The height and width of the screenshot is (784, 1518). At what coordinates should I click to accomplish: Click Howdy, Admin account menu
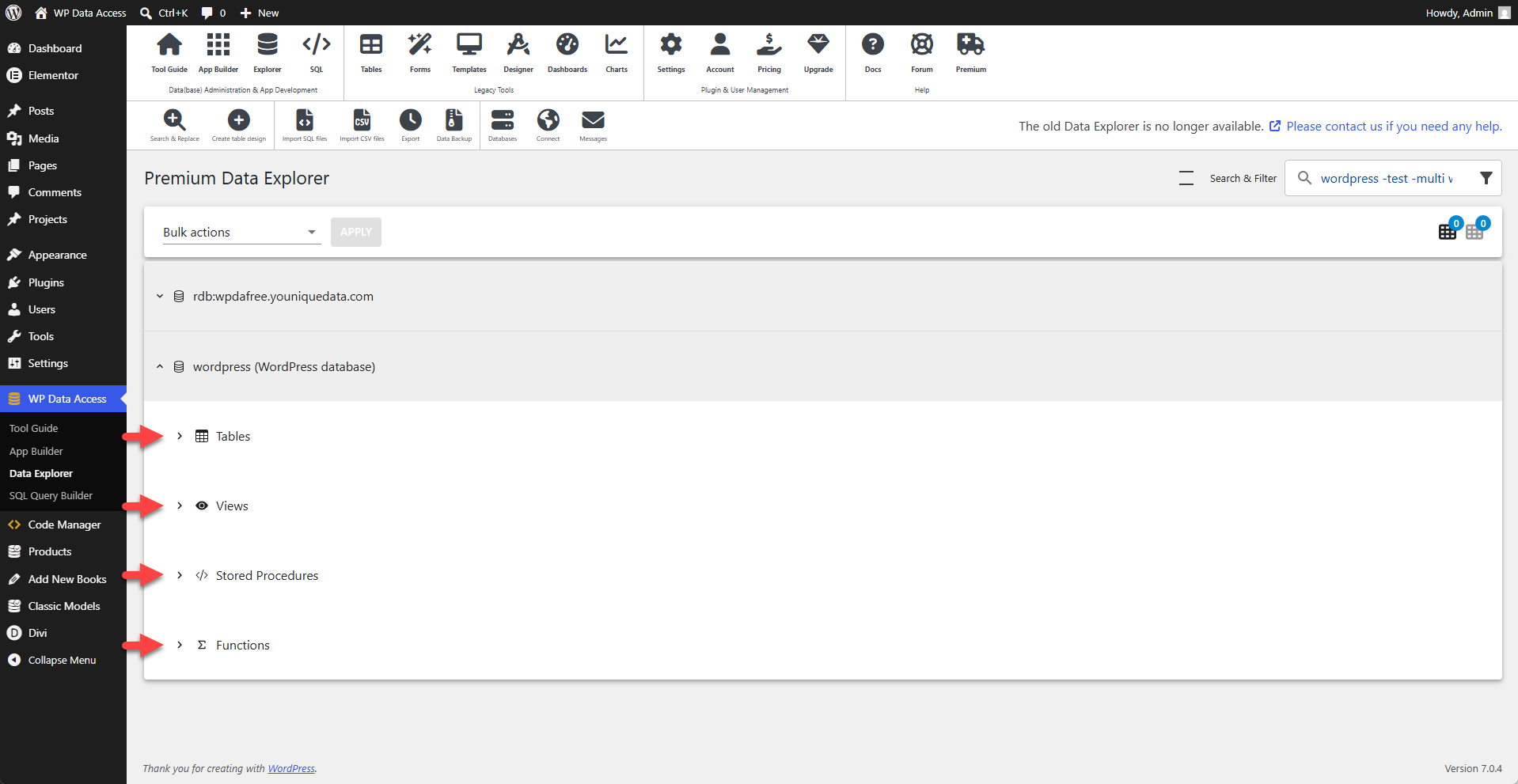point(1468,13)
